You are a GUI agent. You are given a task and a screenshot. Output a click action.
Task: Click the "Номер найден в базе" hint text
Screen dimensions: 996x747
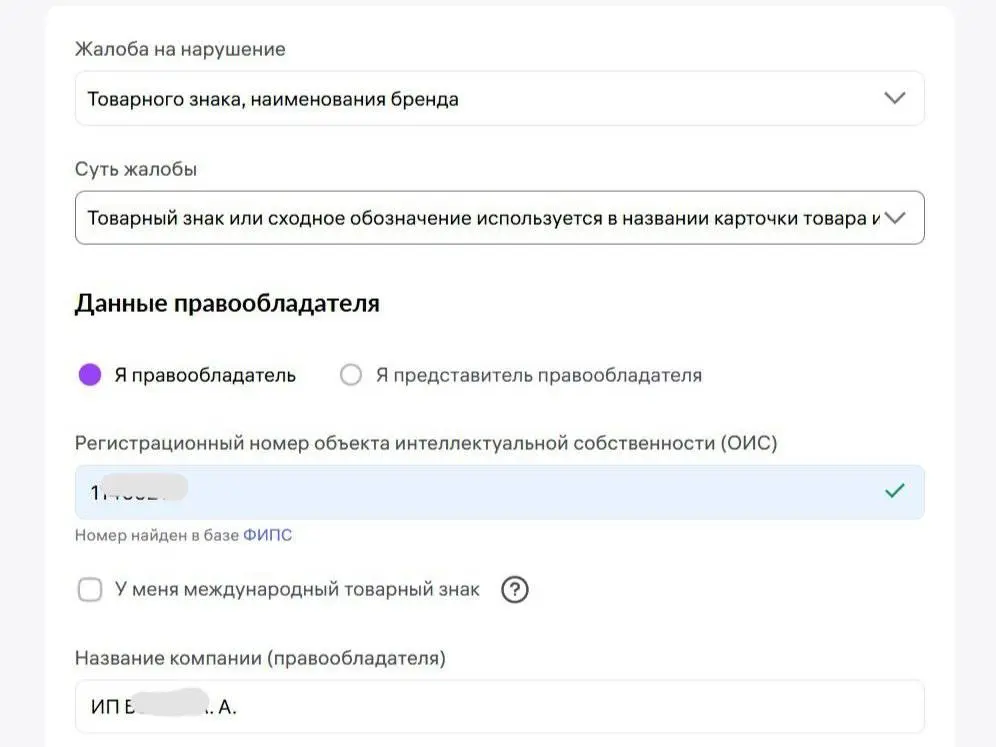[157, 535]
